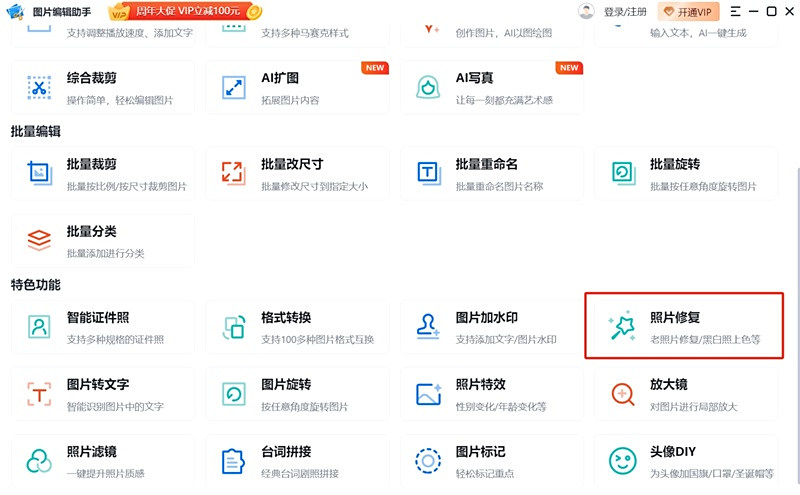The image size is (800, 495).
Task: Select the AI写真 portrait icon
Action: (428, 87)
